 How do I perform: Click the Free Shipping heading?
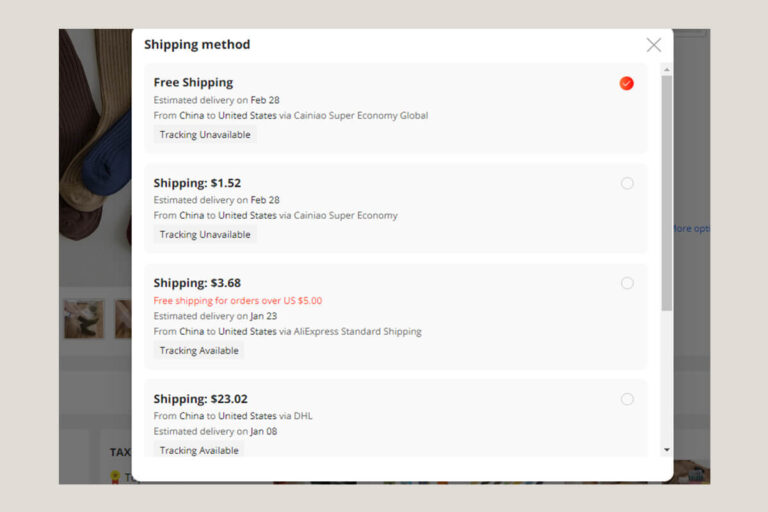tap(193, 83)
